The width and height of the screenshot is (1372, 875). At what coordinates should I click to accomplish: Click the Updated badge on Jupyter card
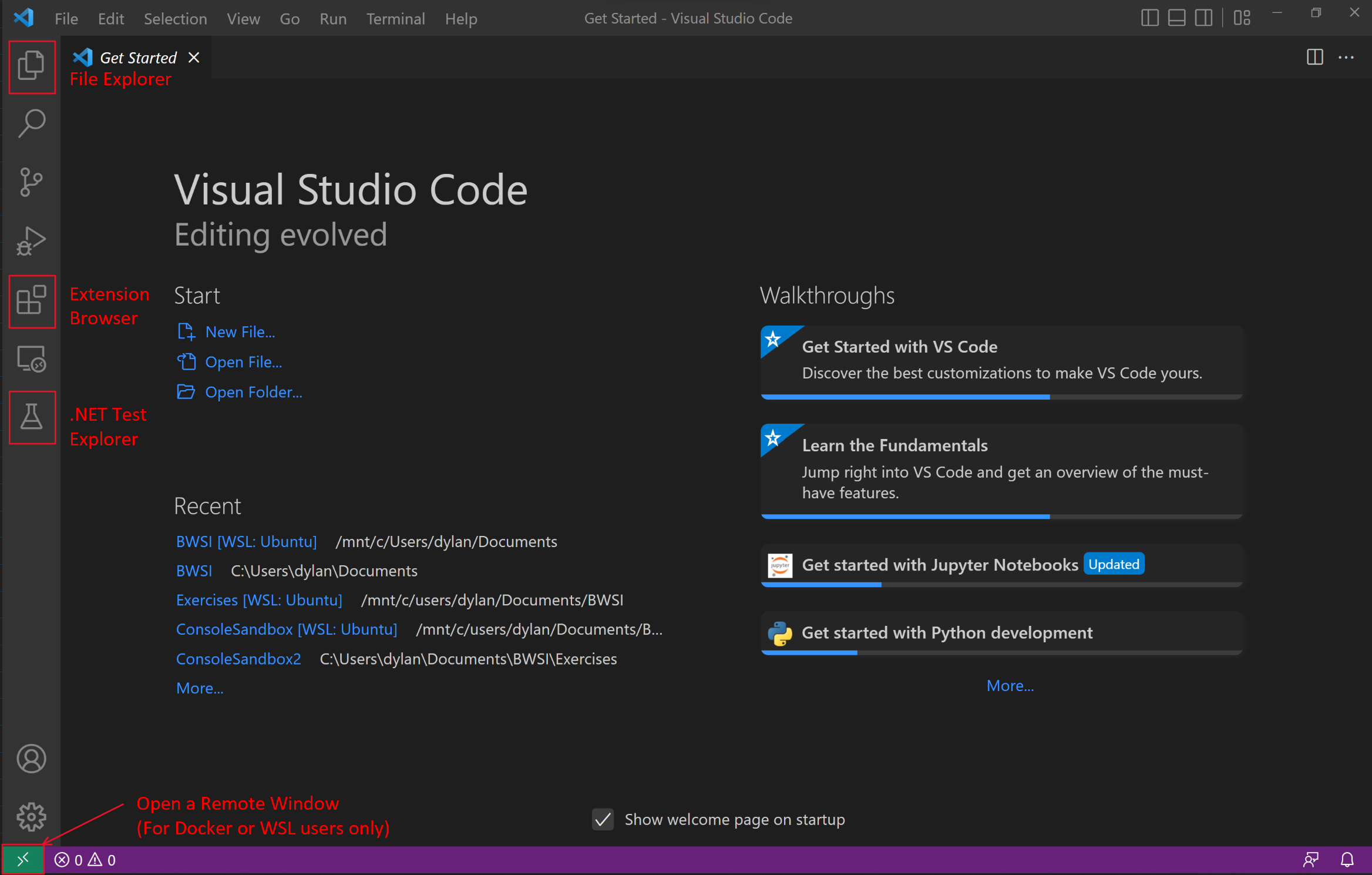[x=1114, y=564]
